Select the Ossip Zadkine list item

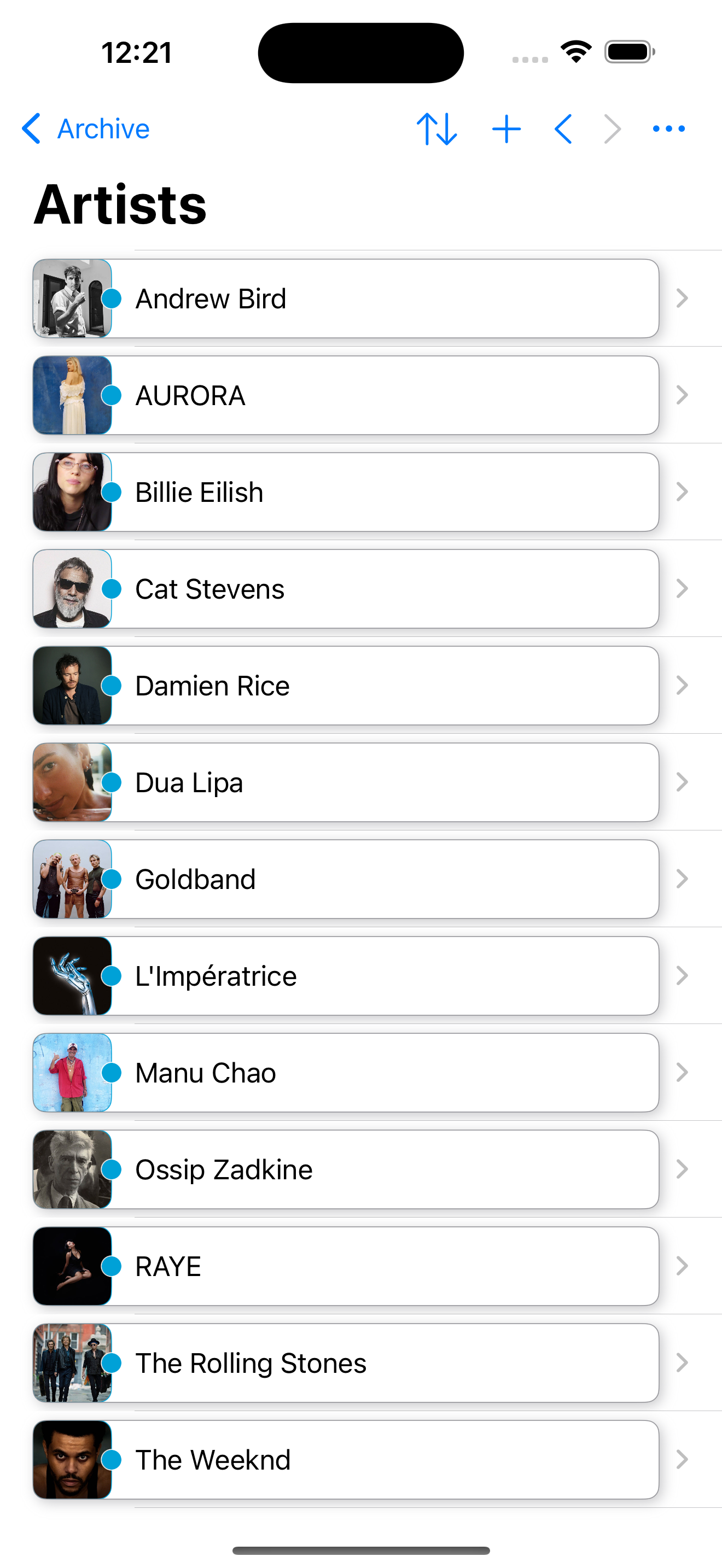tap(383, 1170)
